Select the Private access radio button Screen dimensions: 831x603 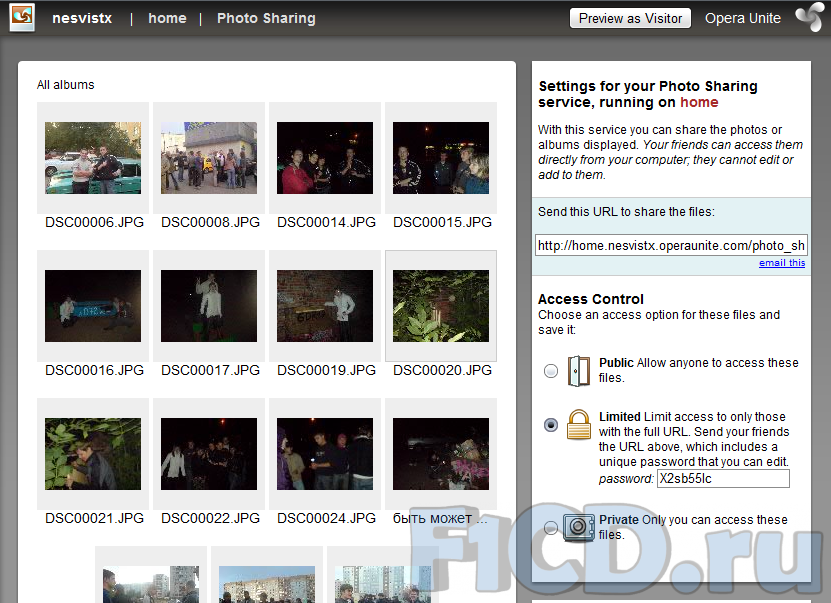551,528
